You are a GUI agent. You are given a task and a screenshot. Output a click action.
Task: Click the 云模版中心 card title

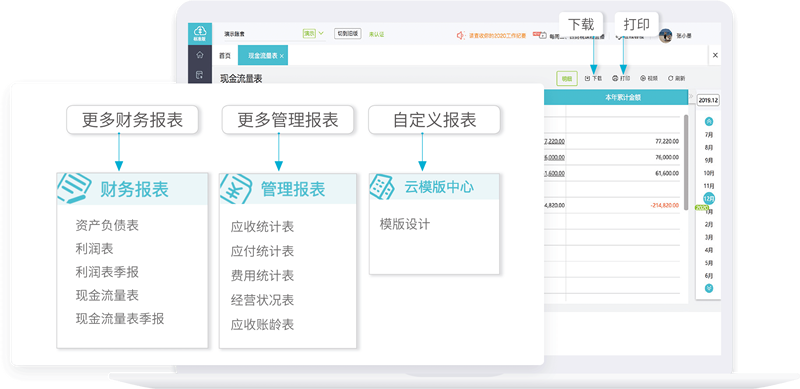439,187
